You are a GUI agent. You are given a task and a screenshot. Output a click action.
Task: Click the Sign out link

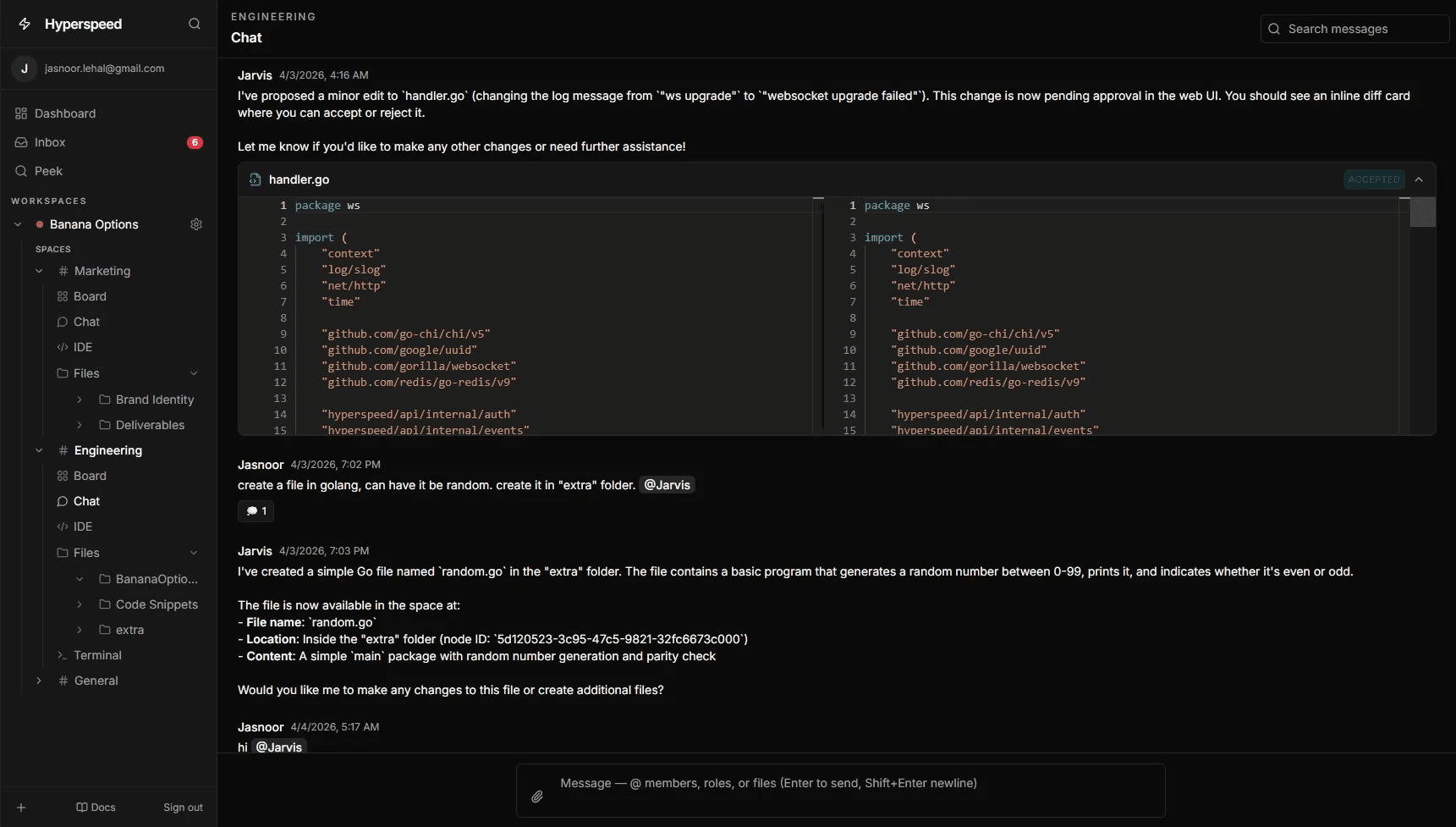[183, 808]
